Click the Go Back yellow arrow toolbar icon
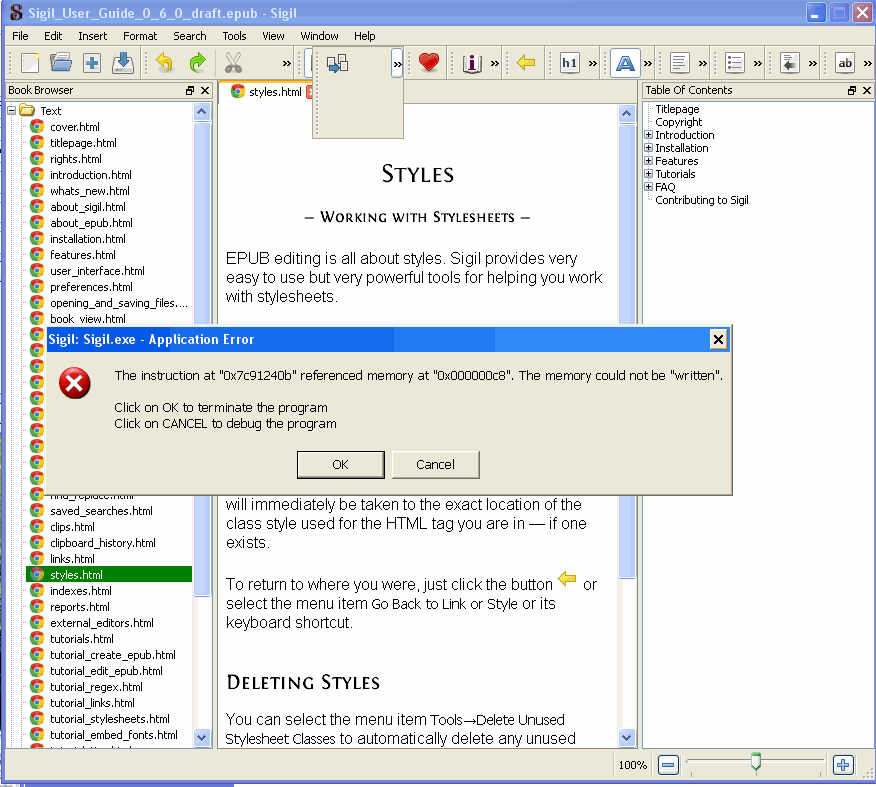The image size is (876, 787). pos(526,63)
